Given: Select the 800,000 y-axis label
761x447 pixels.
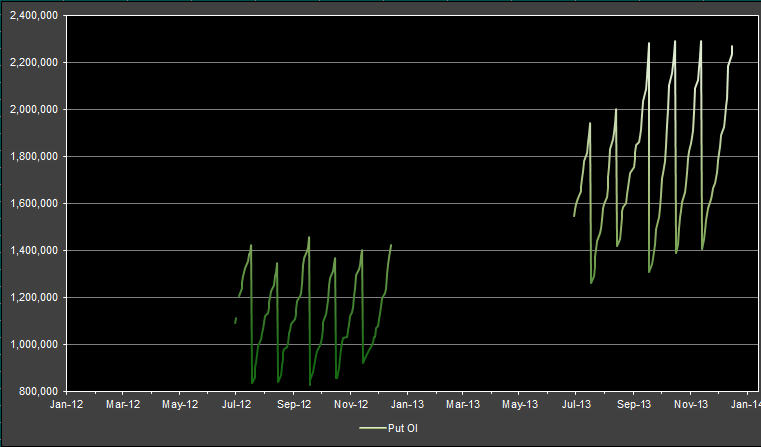Looking at the screenshot, I should [x=38, y=391].
